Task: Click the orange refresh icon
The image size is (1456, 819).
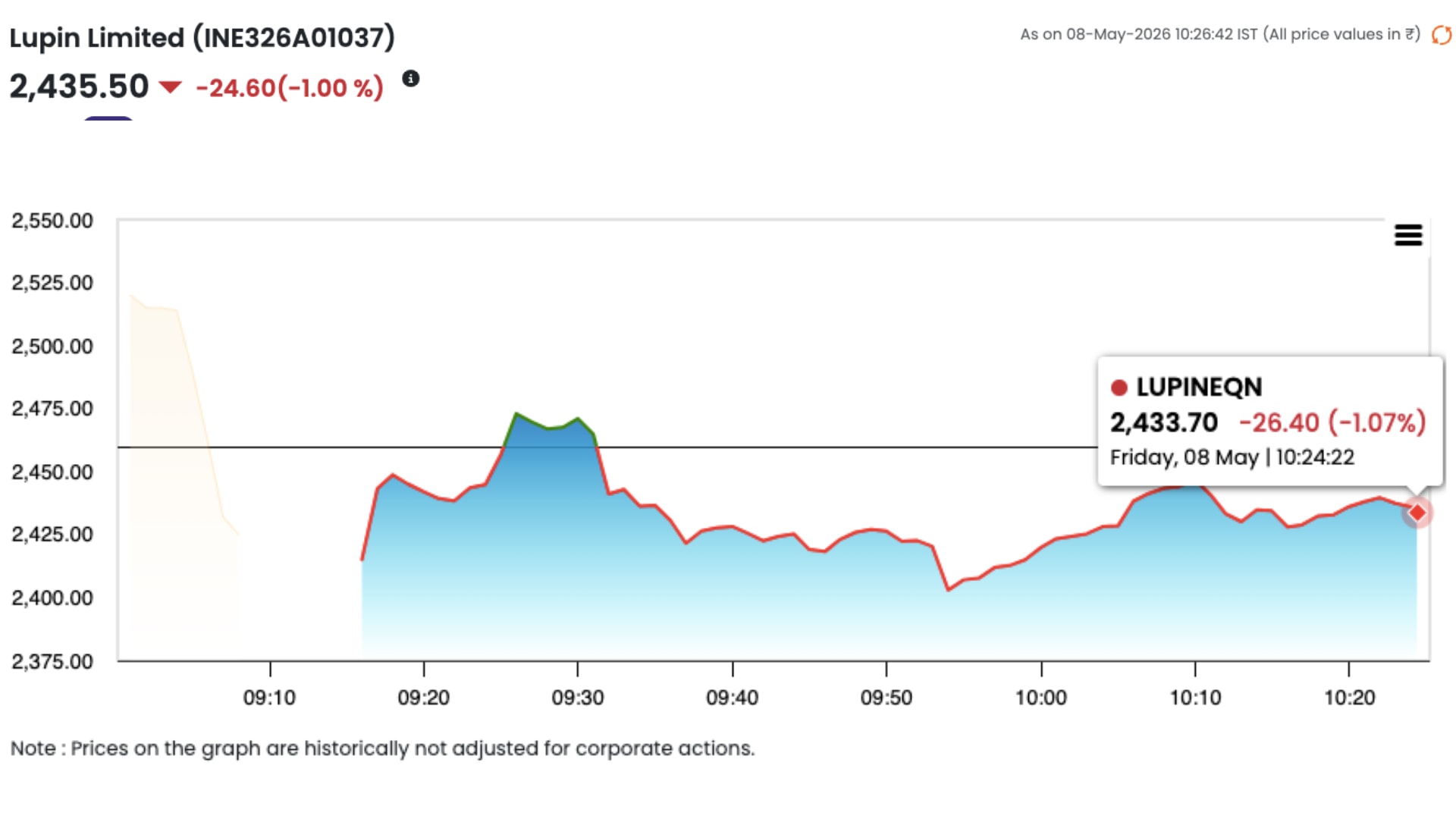Action: coord(1442,35)
